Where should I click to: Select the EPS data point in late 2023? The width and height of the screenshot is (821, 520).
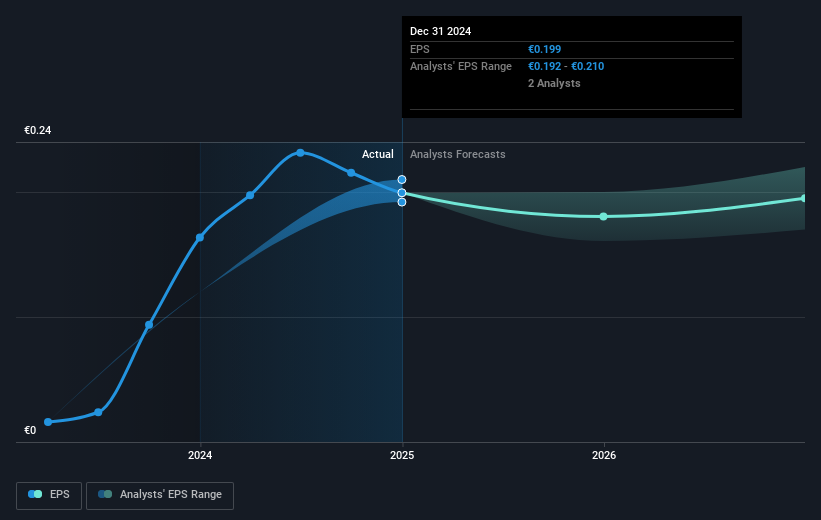[x=149, y=325]
